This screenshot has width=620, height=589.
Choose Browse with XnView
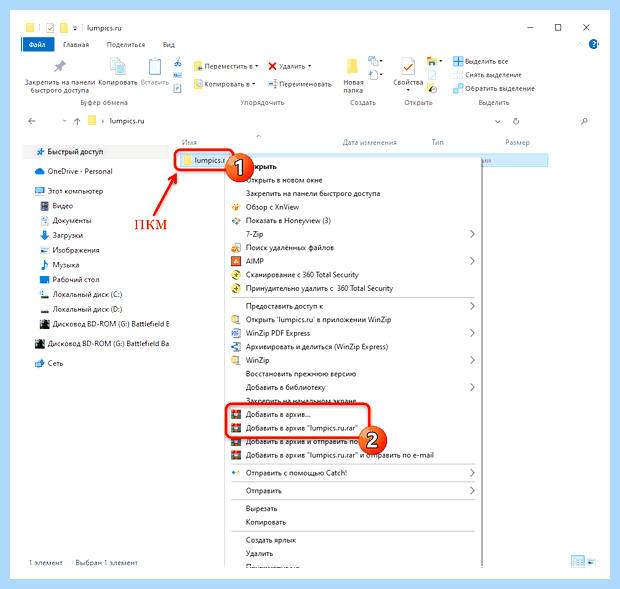pyautogui.click(x=272, y=207)
